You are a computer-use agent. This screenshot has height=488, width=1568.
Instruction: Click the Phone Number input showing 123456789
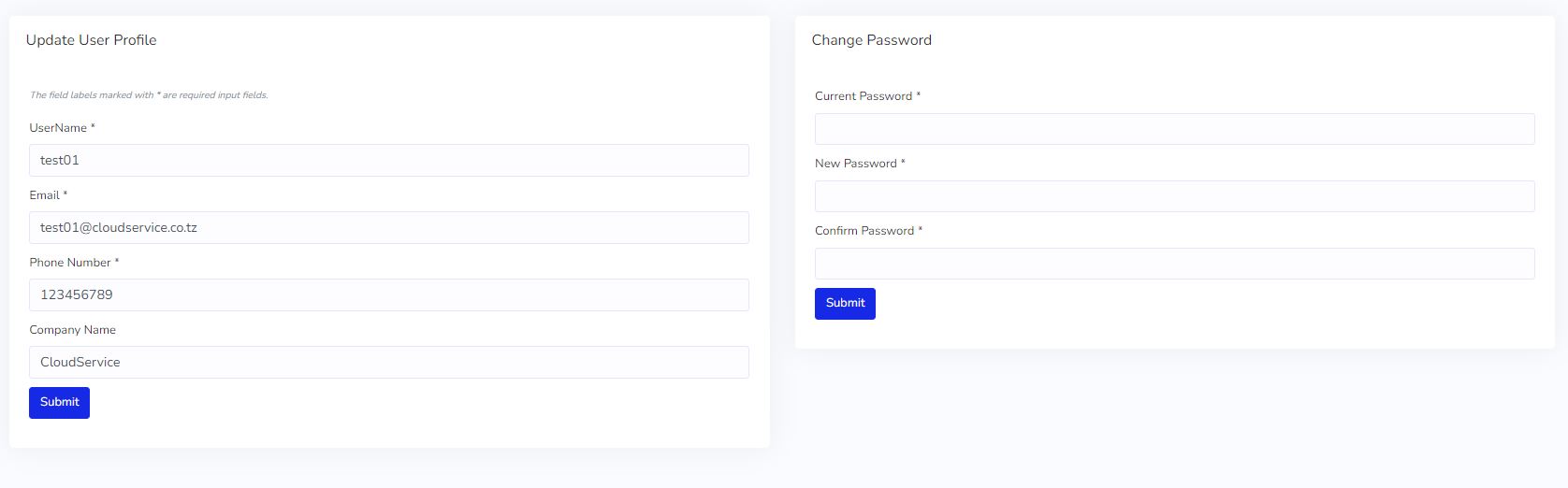[x=388, y=294]
